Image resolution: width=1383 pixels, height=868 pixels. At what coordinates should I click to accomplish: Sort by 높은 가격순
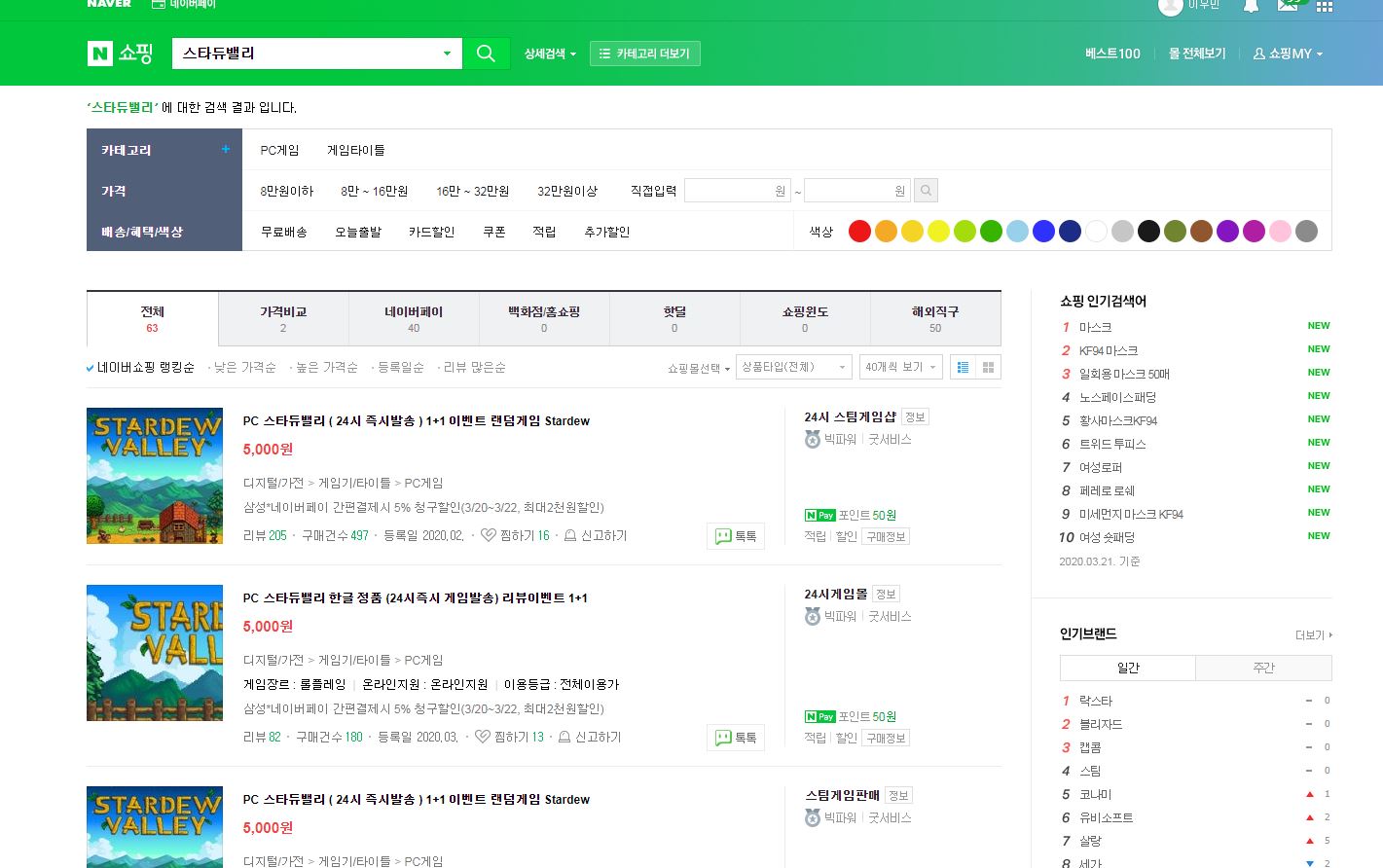click(326, 367)
